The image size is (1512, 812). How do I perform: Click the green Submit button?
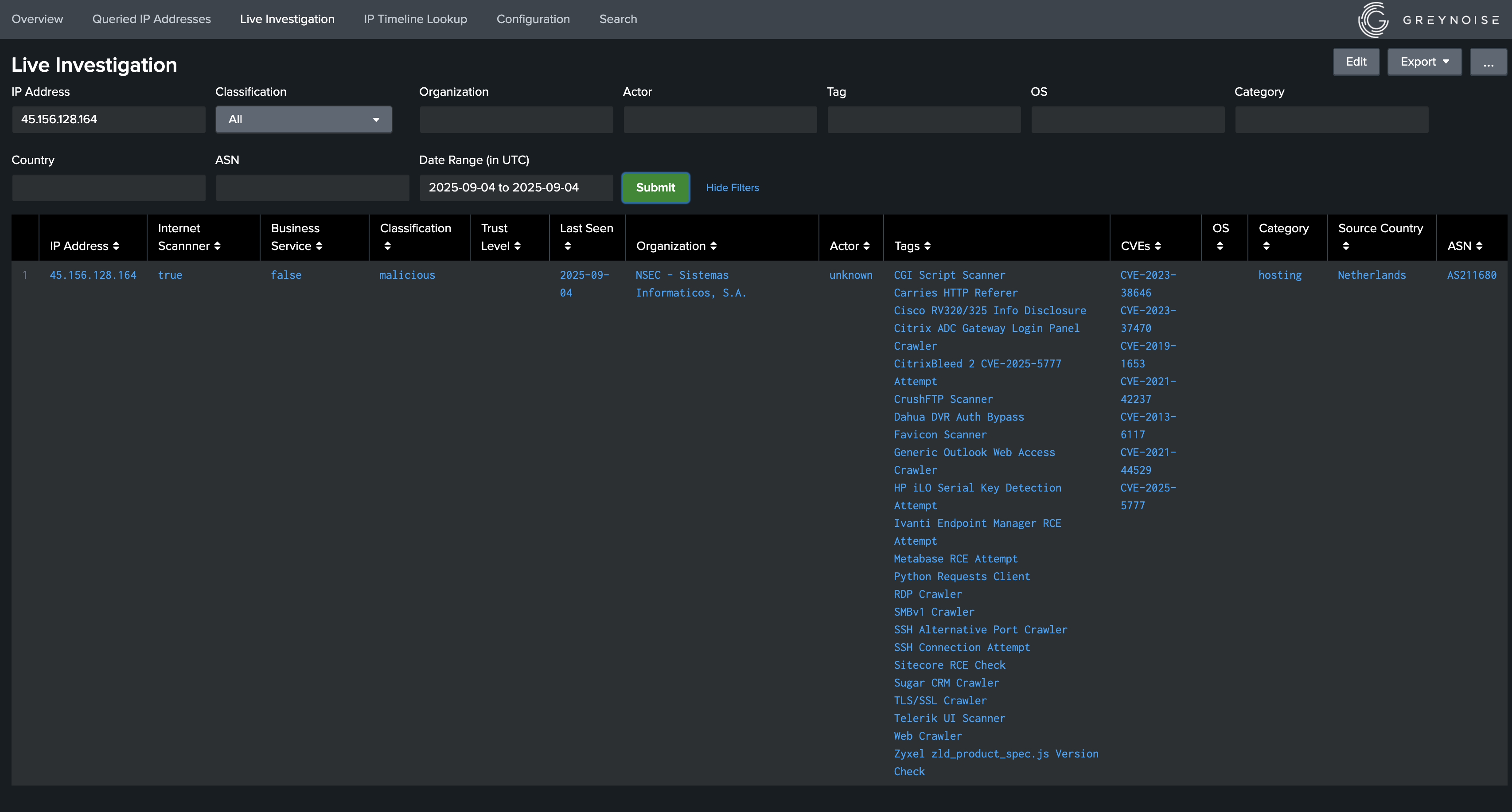656,187
